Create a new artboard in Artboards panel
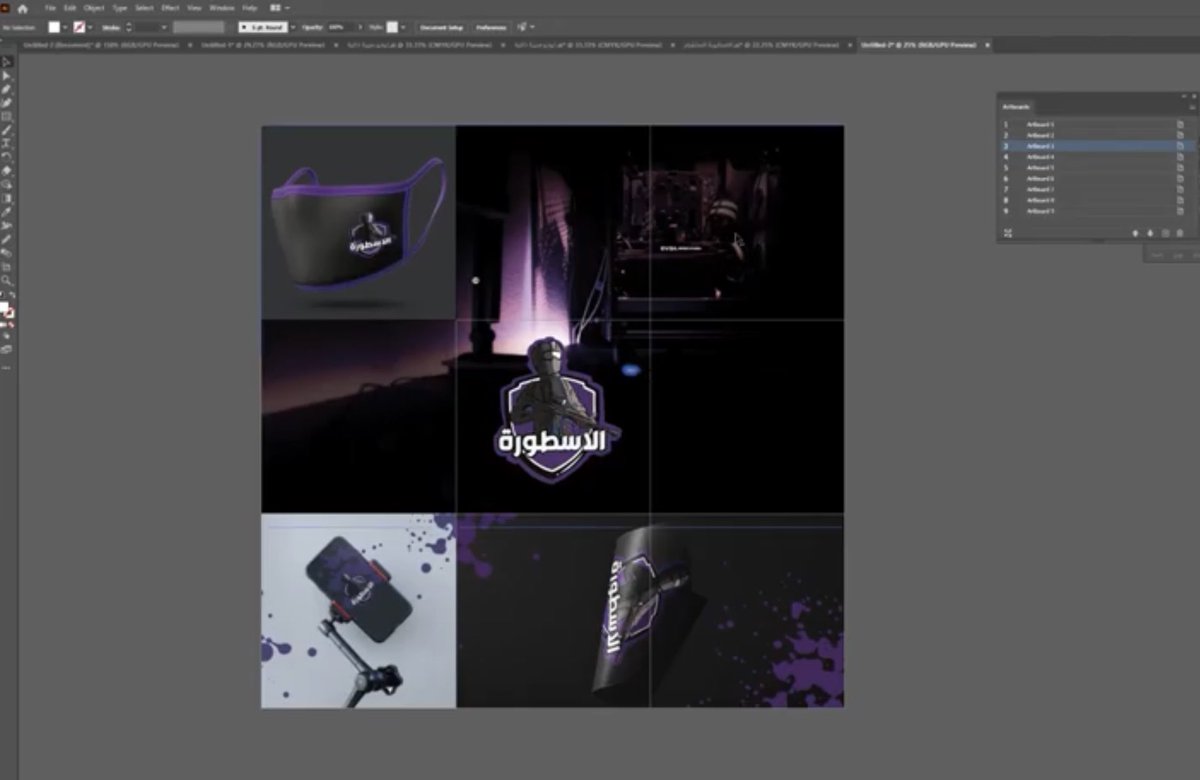Screen dimensions: 1200x780 pos(1165,233)
